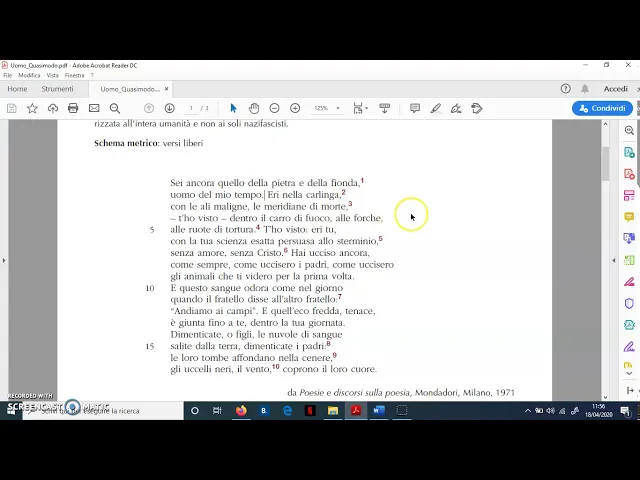Bookmark the file with the star icon
The height and width of the screenshot is (480, 640).
point(32,108)
